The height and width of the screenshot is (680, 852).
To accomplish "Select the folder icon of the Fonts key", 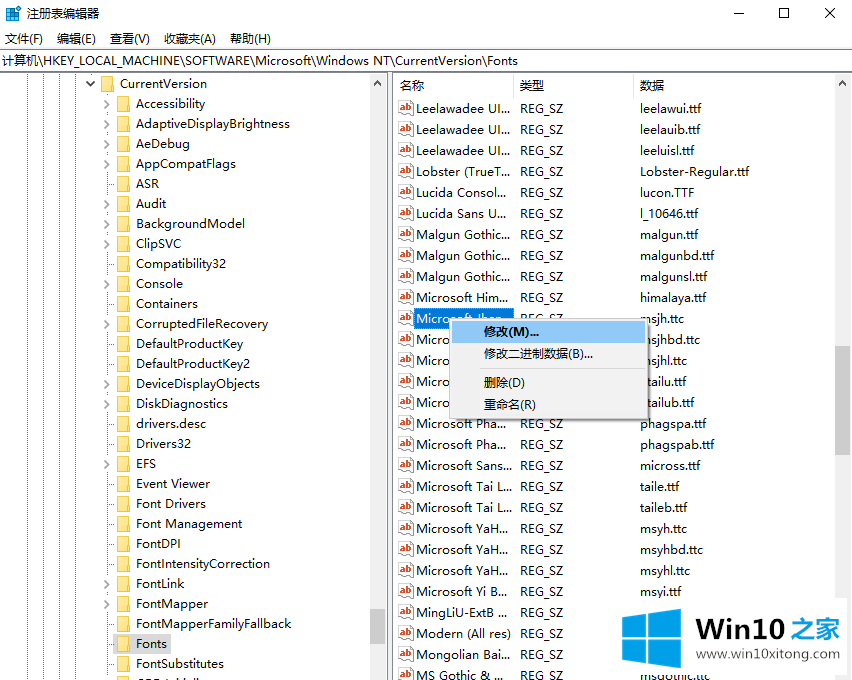I will pyautogui.click(x=123, y=644).
